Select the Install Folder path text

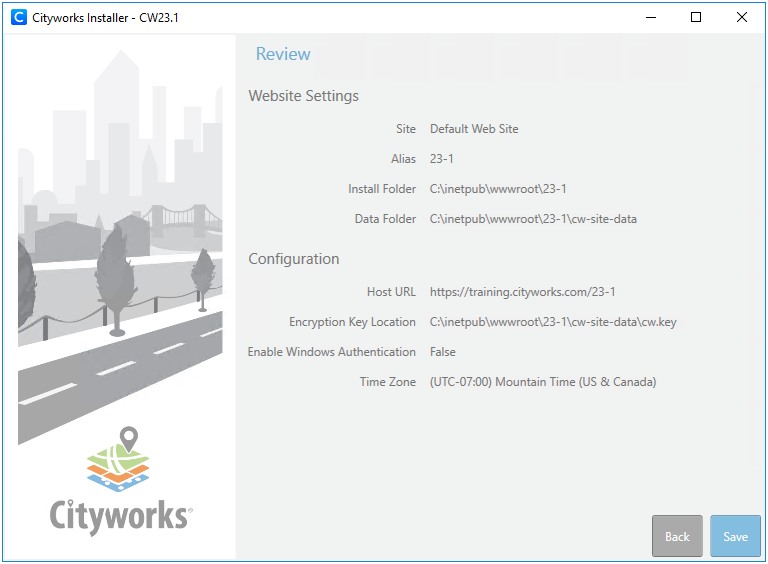499,189
